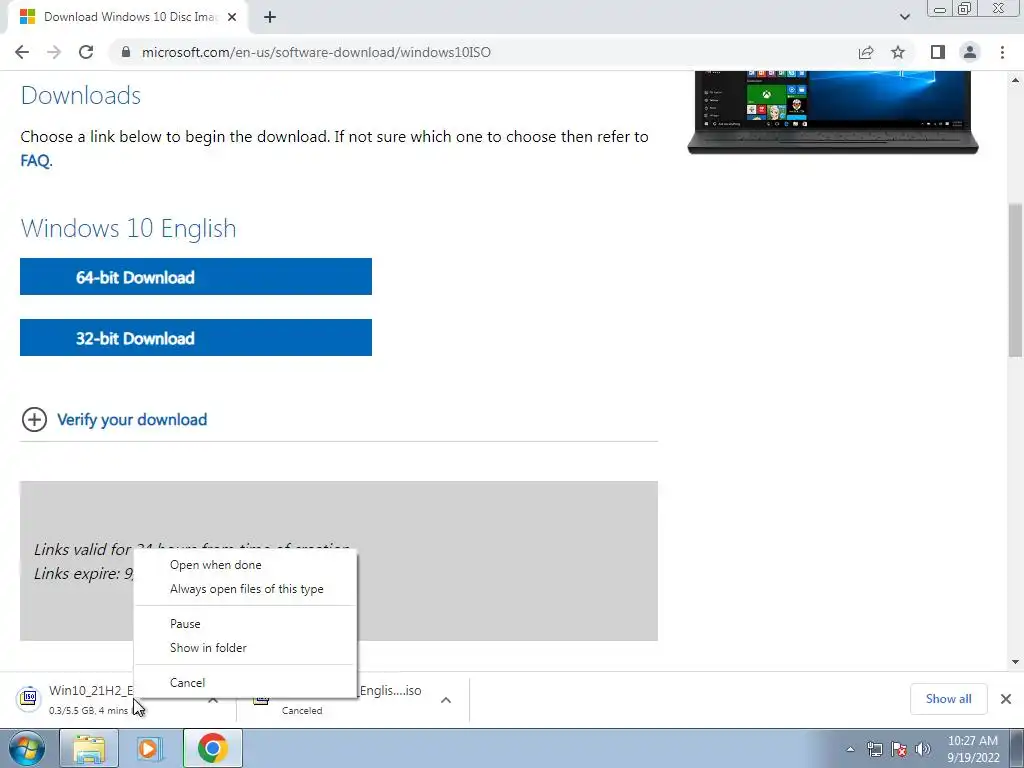Image resolution: width=1024 pixels, height=768 pixels.
Task: Click the Downloads heading
Action: 81,95
